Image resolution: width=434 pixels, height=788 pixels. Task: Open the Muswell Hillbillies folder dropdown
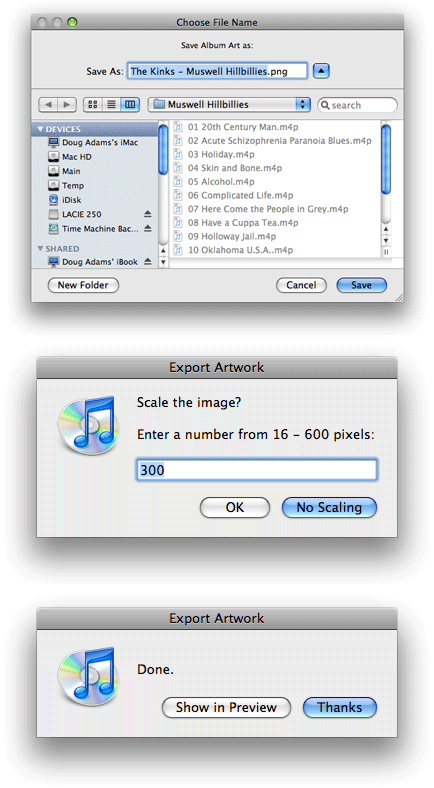pyautogui.click(x=230, y=105)
